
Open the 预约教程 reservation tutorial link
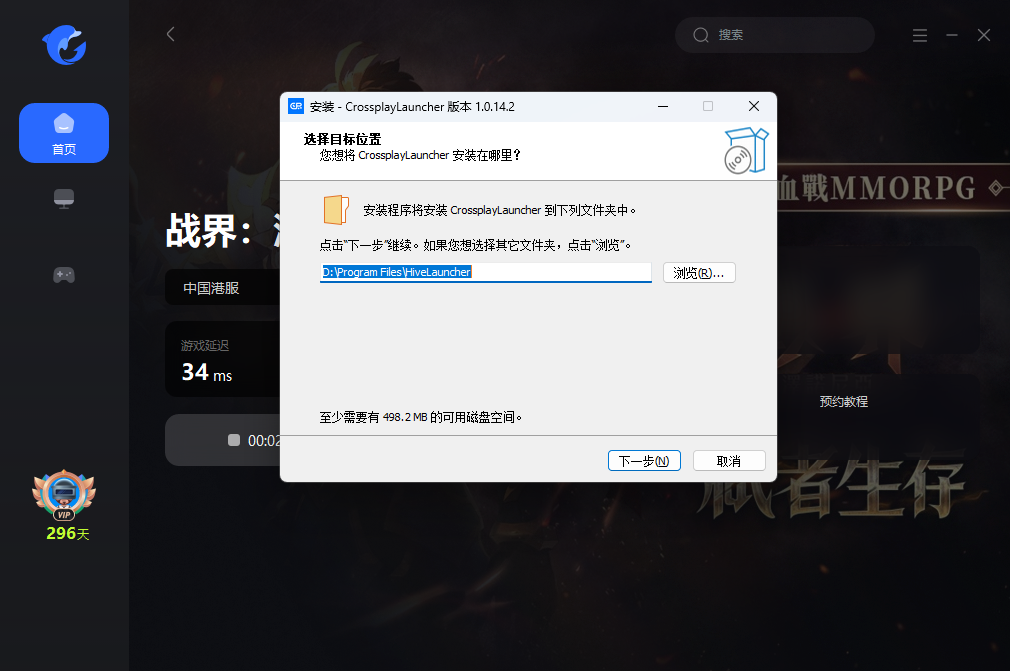(843, 402)
